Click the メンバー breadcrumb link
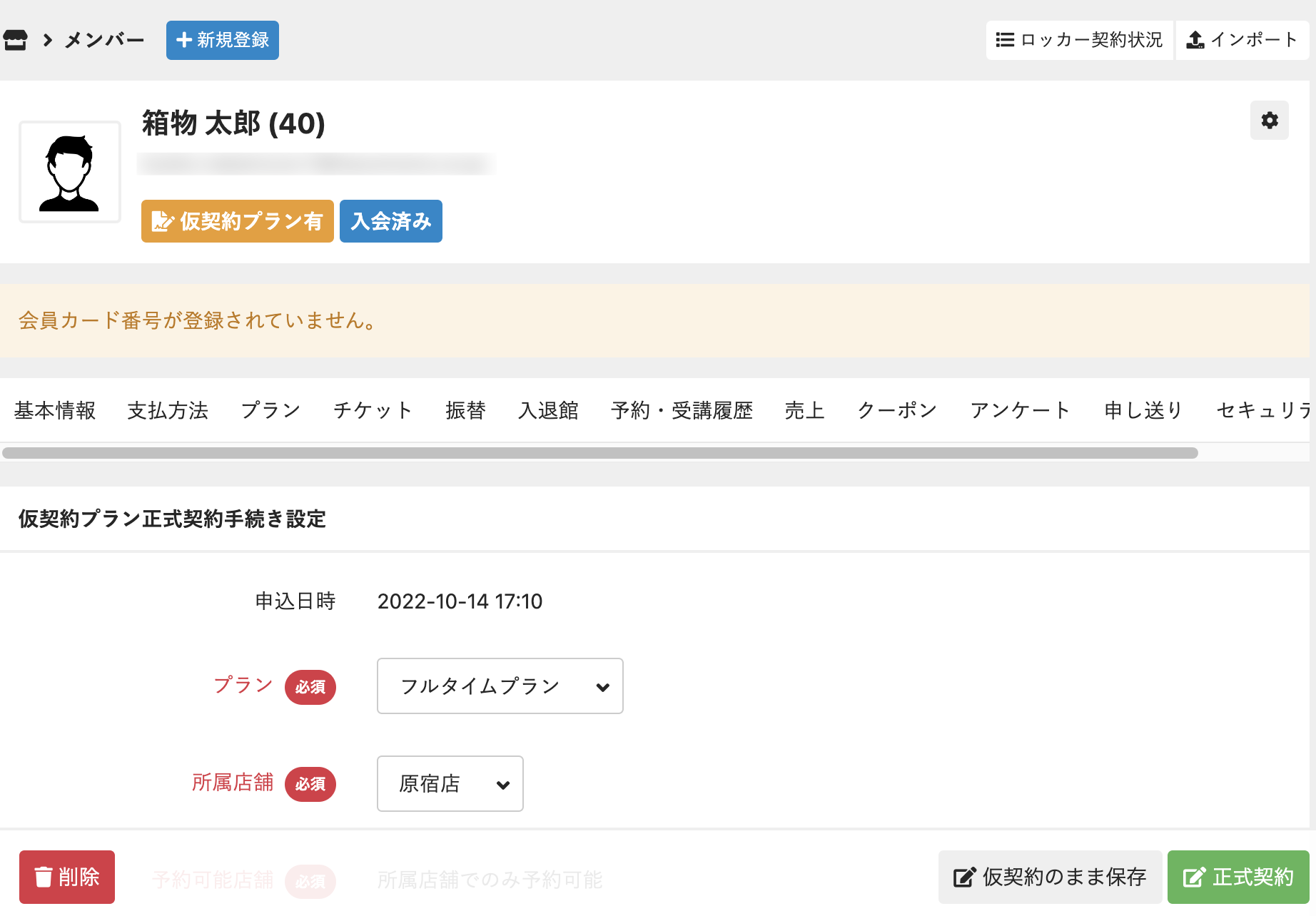The image size is (1316, 916). [x=104, y=40]
